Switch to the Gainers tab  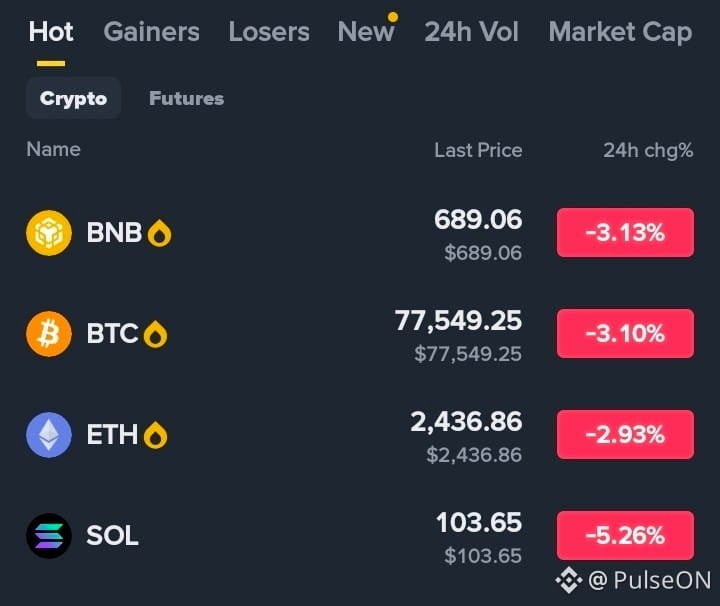(152, 32)
